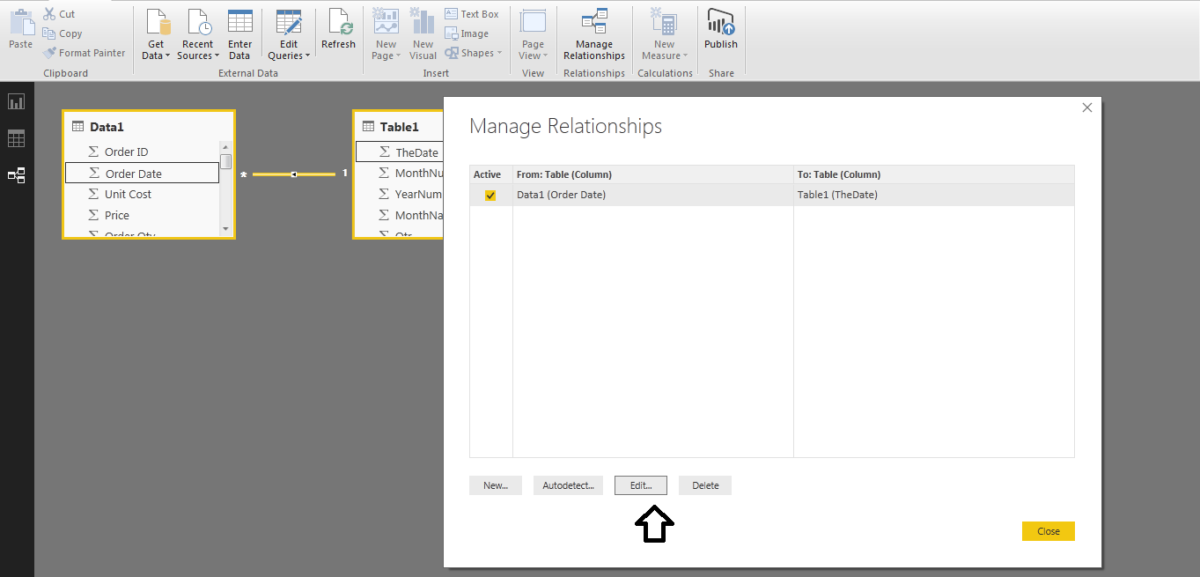The image size is (1200, 577).
Task: Switch to the Relationships view in the sidebar
Action: [16, 175]
